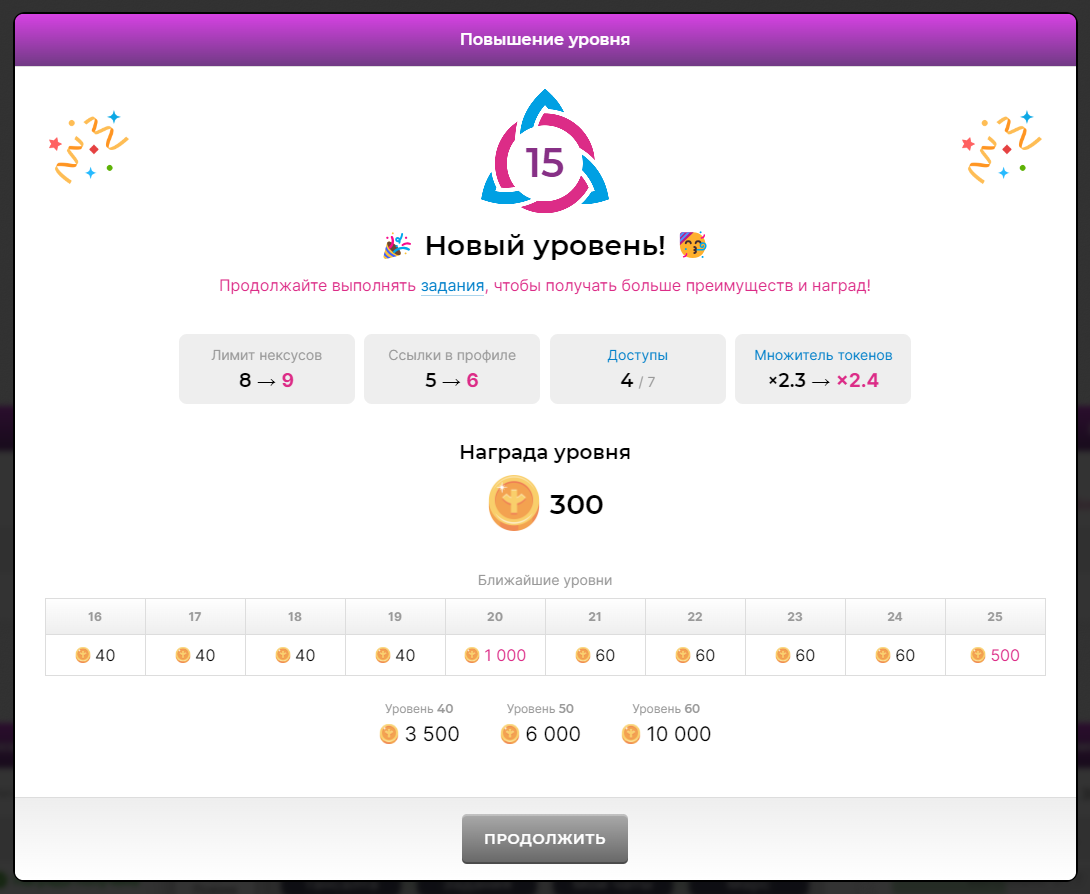Click level 16 column header
The image size is (1090, 894).
95,617
